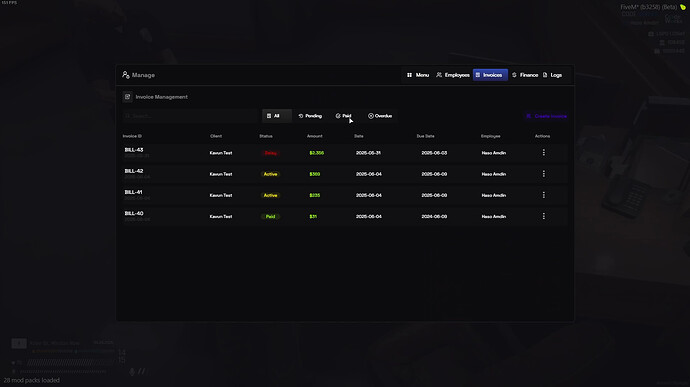The width and height of the screenshot is (690, 387).
Task: Click employee name in BILL-40 row
Action: [x=494, y=217]
